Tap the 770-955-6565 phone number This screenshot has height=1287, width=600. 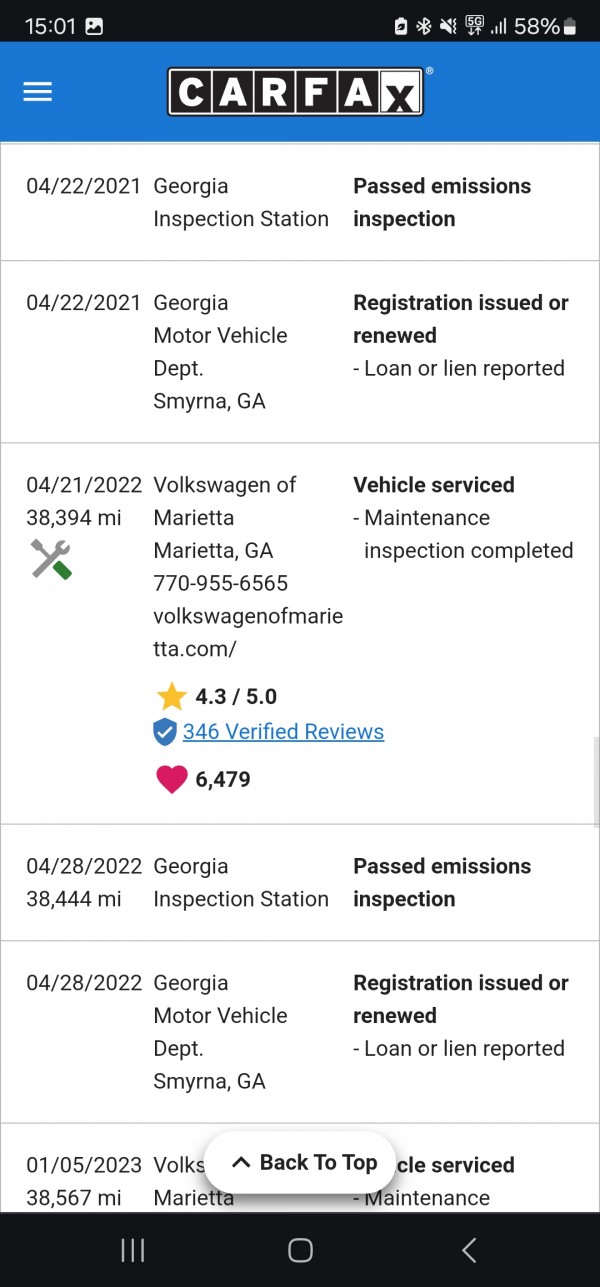(220, 583)
